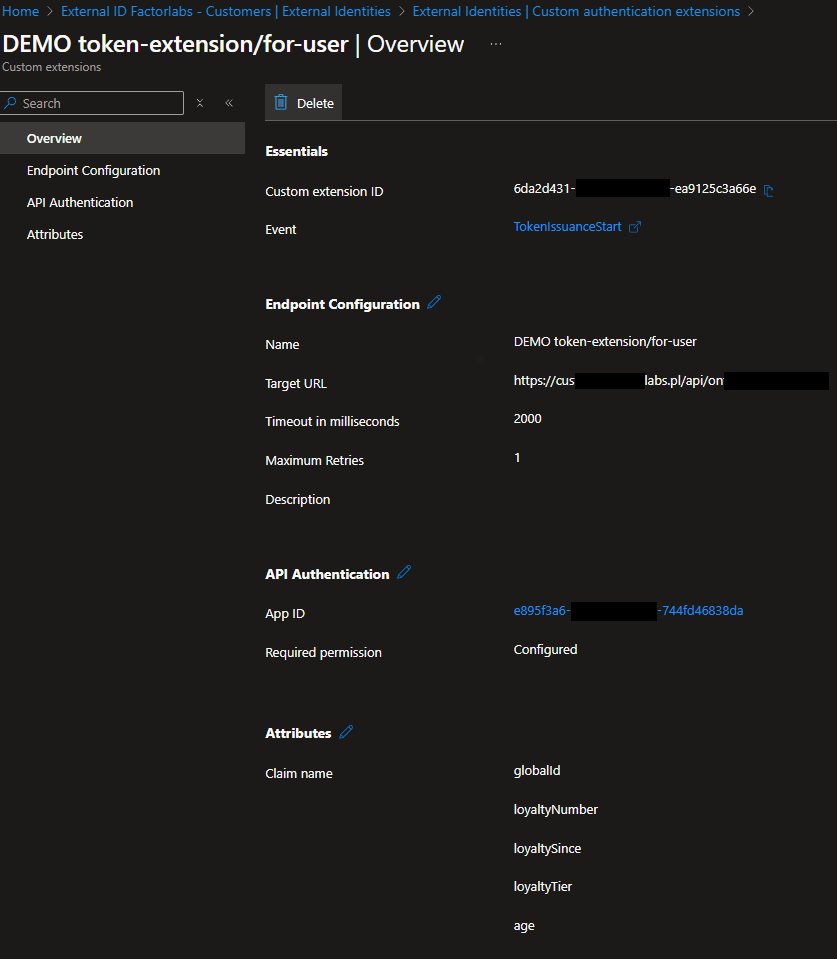The height and width of the screenshot is (959, 837).
Task: Collapse the sidebar with double chevron
Action: tap(229, 103)
